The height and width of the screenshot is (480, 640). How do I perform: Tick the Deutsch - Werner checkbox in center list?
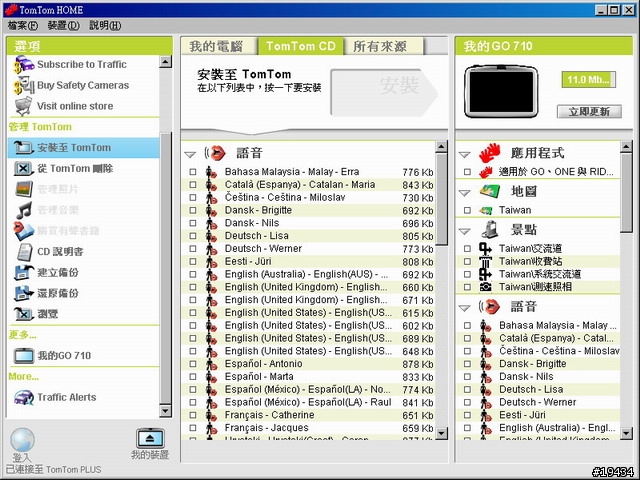click(193, 249)
